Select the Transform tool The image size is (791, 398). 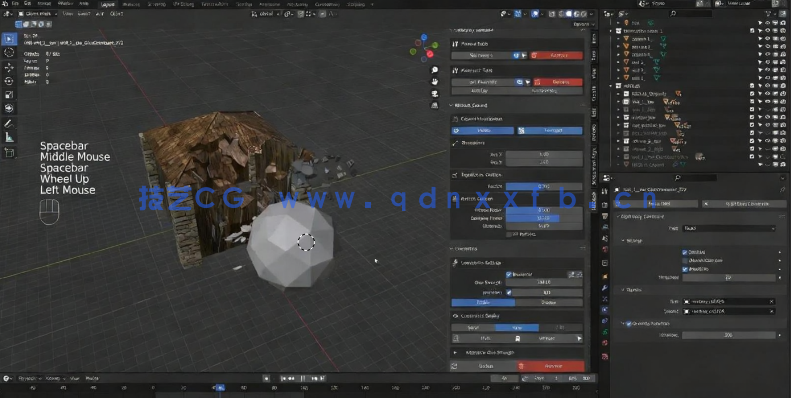pos(9,108)
